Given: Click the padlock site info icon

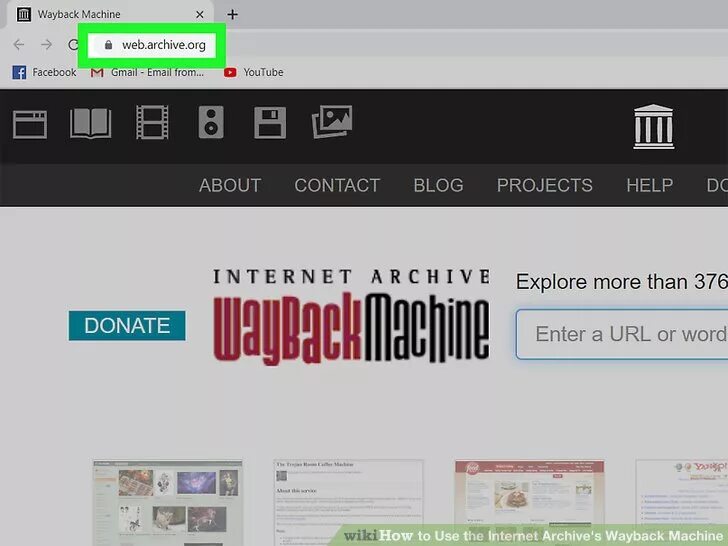Looking at the screenshot, I should click(108, 45).
